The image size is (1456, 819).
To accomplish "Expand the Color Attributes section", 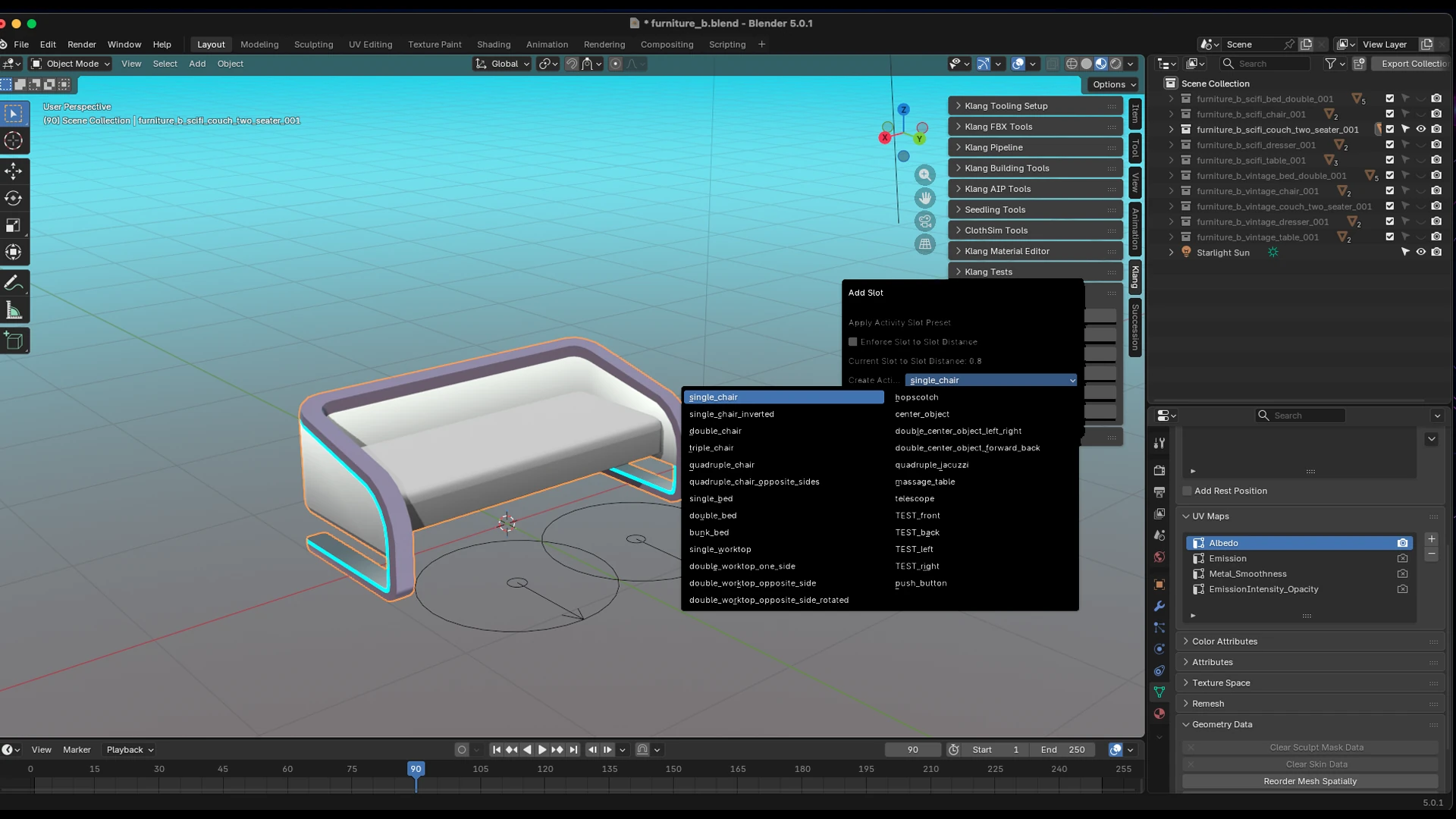I will [1310, 642].
